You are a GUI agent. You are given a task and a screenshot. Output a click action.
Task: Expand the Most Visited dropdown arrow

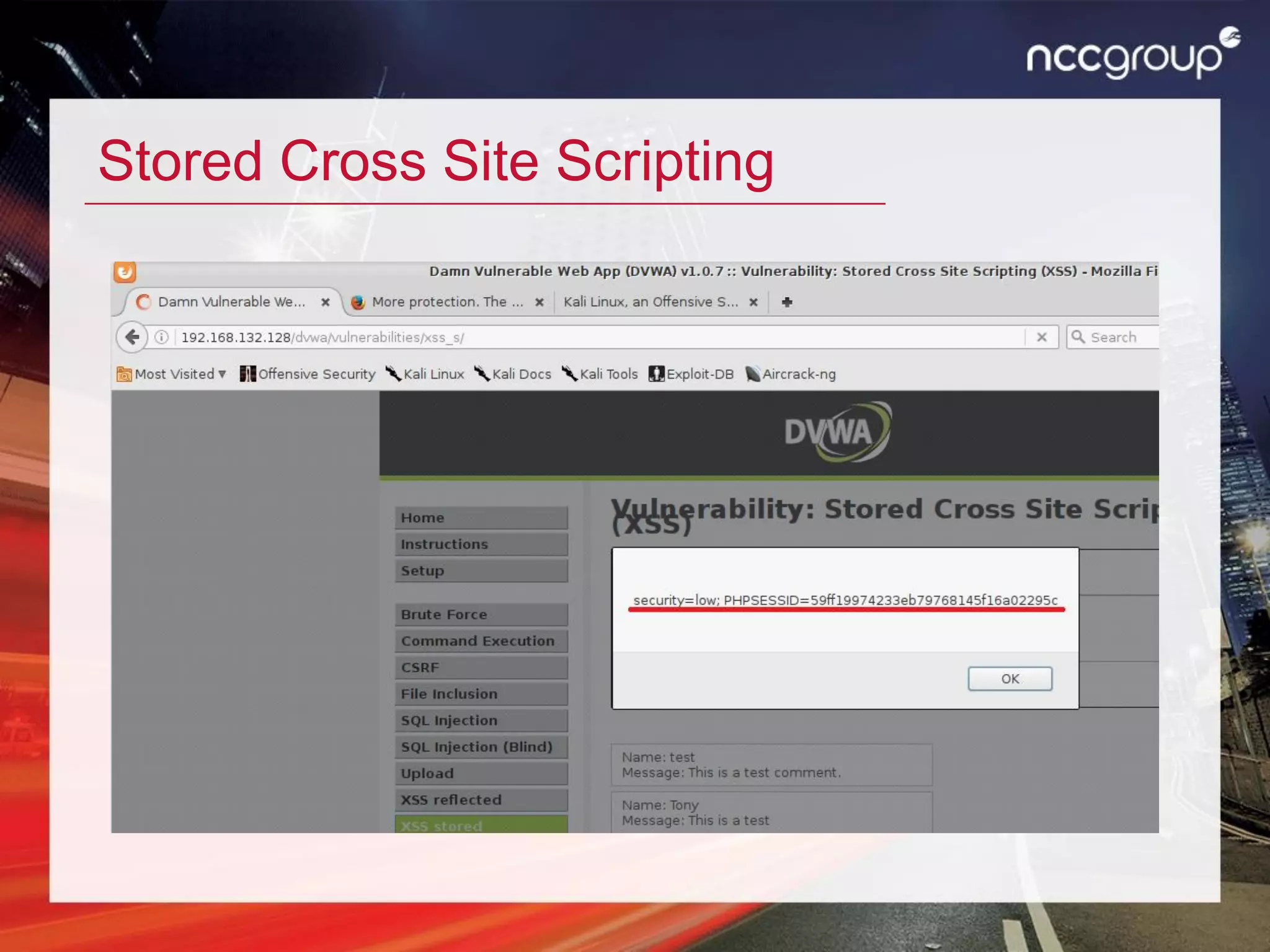[x=222, y=374]
